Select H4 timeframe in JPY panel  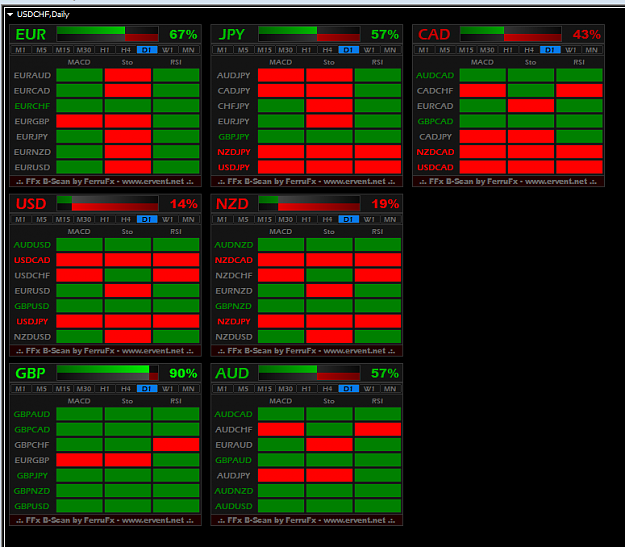328,50
